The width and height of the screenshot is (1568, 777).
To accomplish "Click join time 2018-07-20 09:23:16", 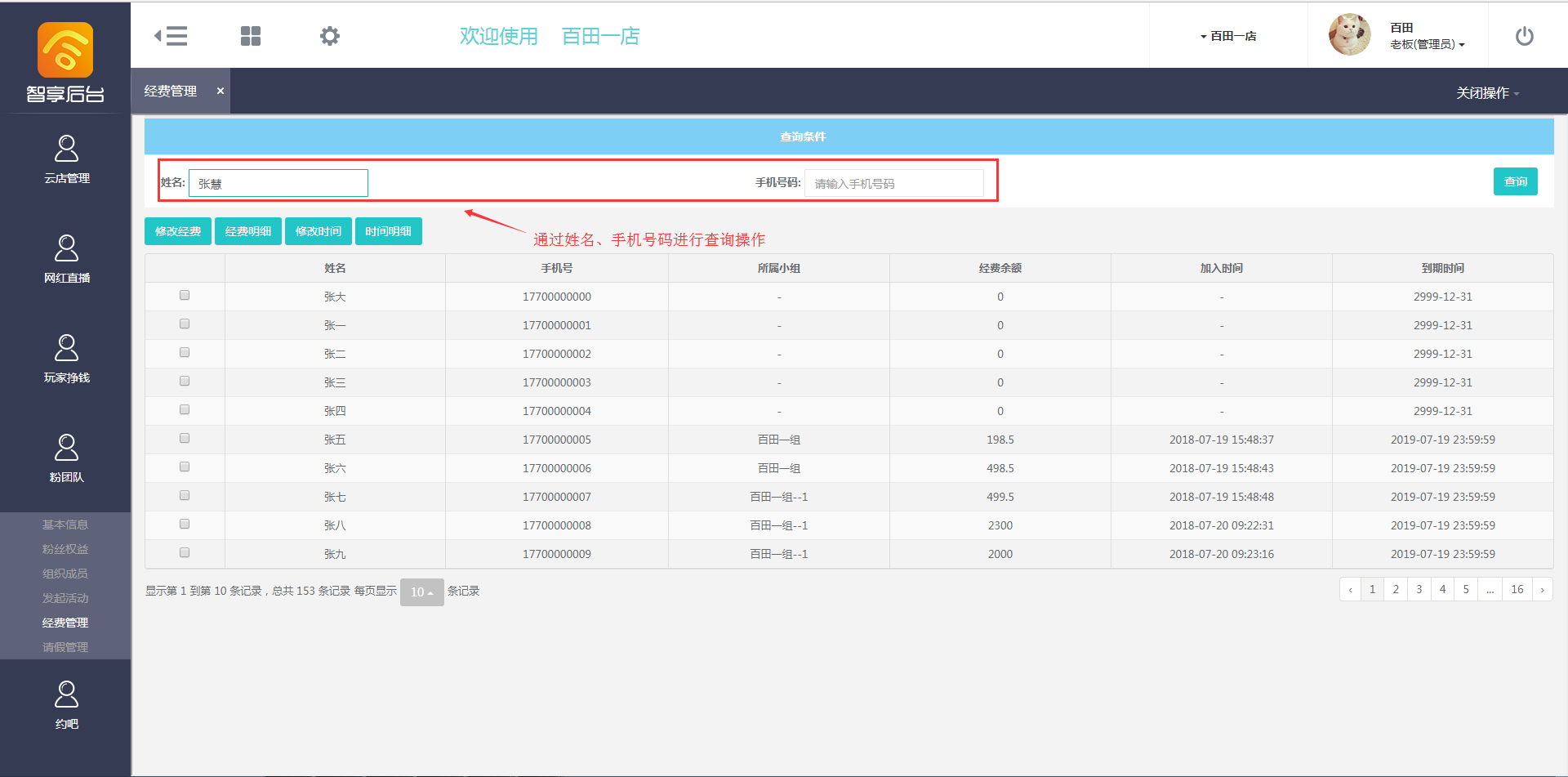I will coord(1222,554).
